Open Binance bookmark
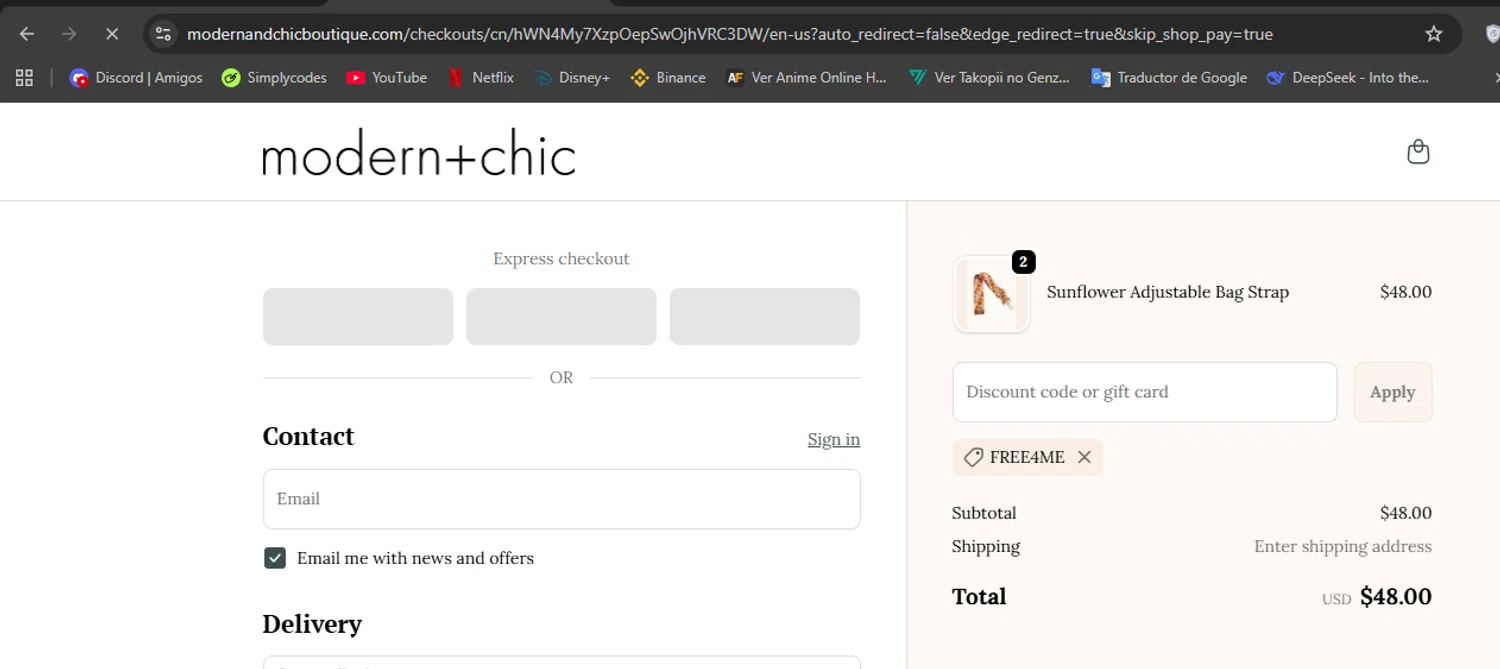The width and height of the screenshot is (1500, 669). tap(668, 77)
